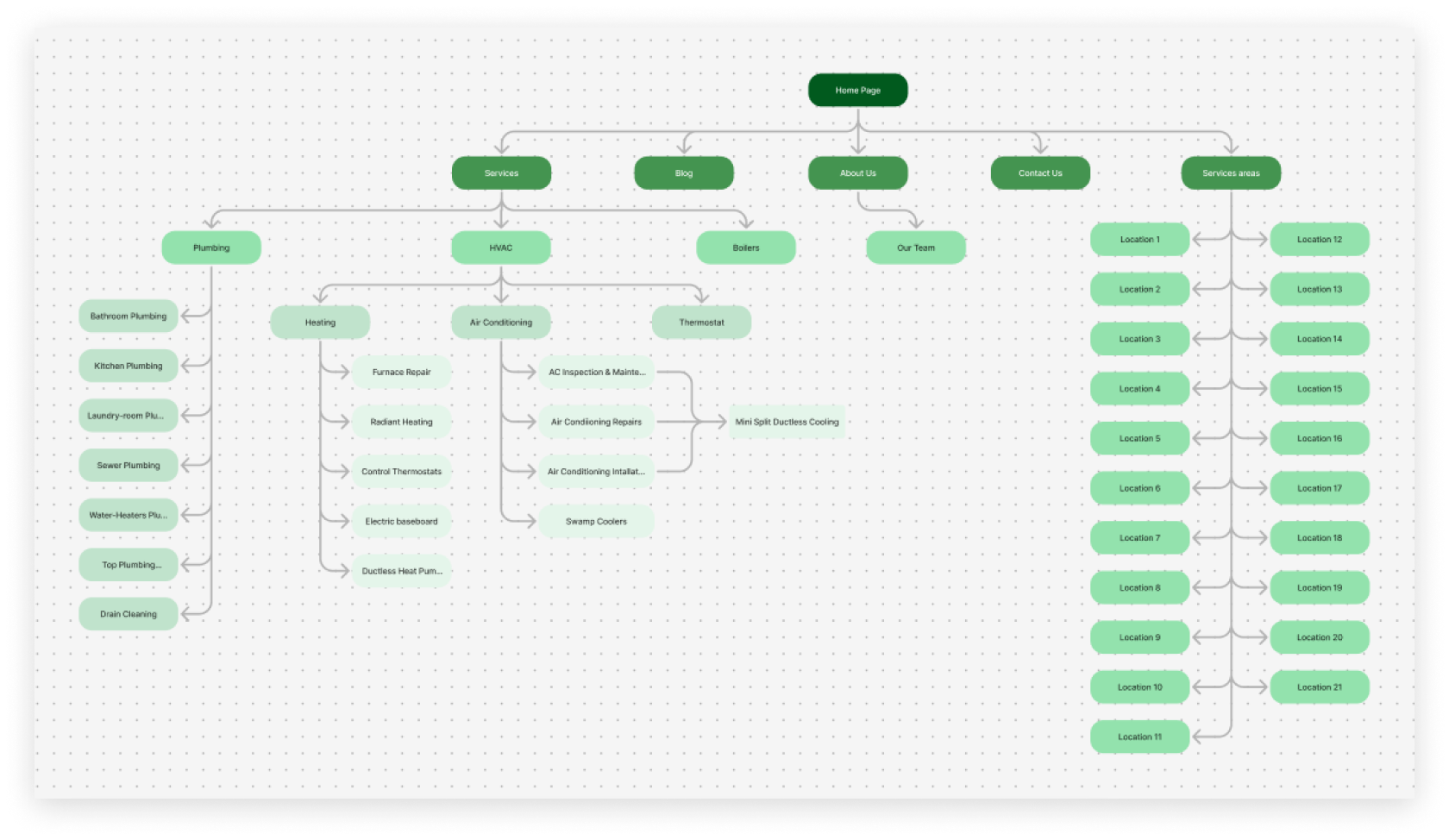Screen dimensions: 1449x840
Task: Click the Location 11 node
Action: click(1139, 737)
